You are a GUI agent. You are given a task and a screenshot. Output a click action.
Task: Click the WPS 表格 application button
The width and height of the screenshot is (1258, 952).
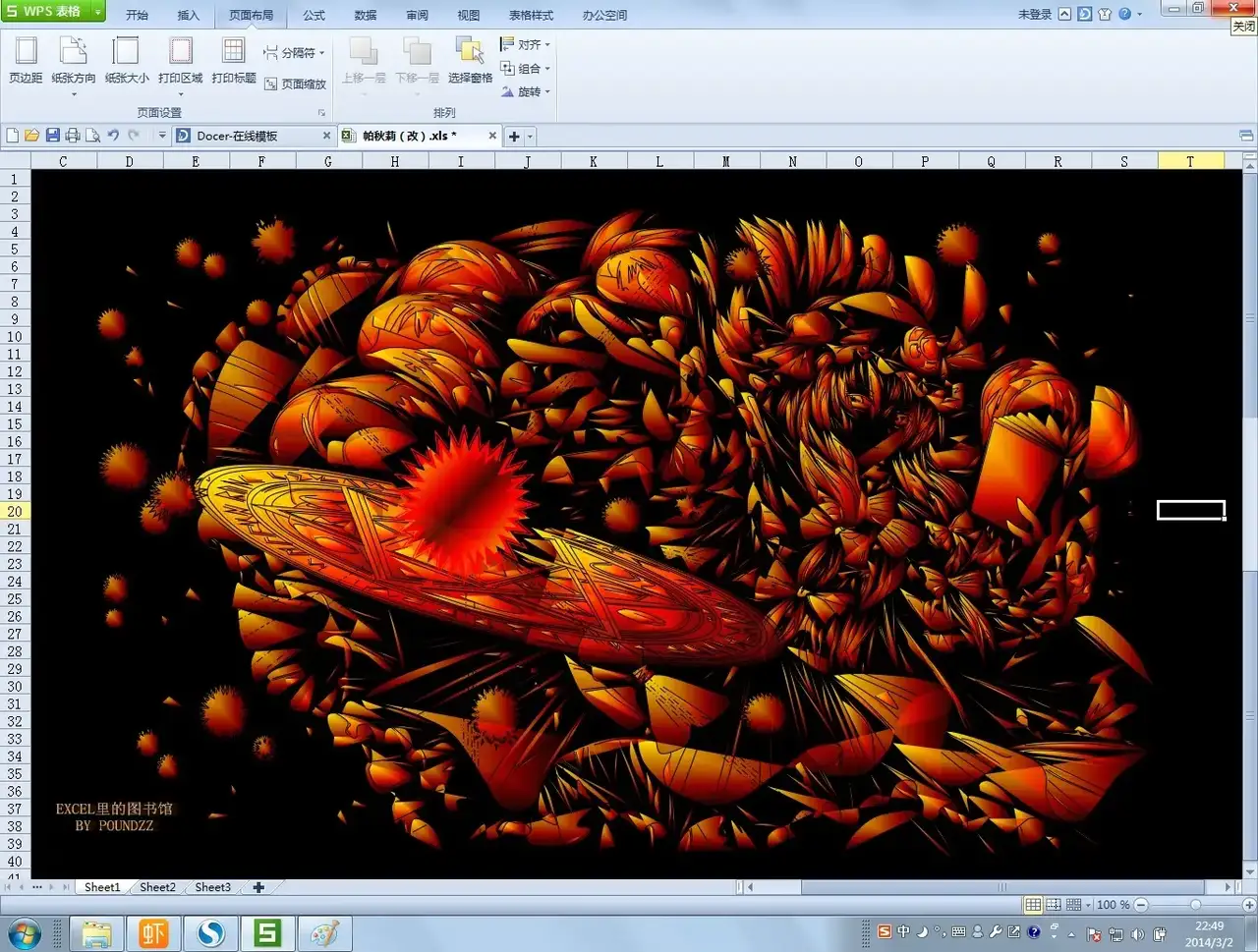point(52,12)
